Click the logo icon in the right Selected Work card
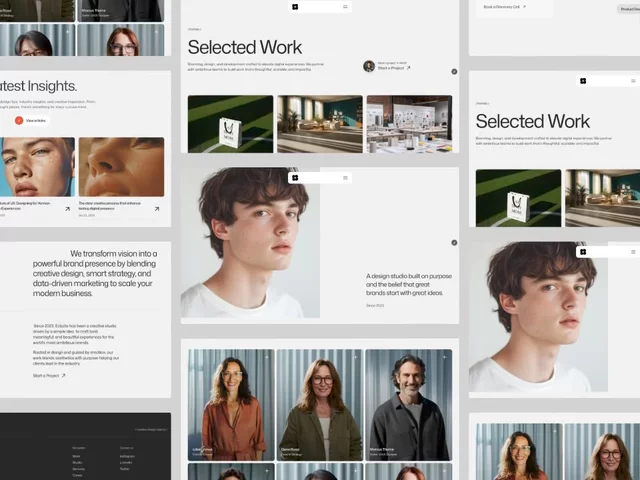 [x=583, y=81]
